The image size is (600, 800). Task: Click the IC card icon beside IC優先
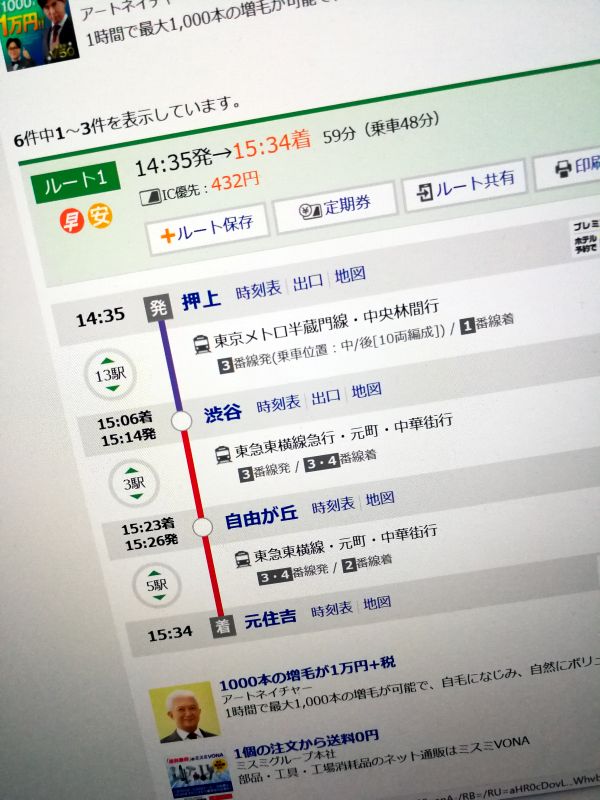pos(151,196)
